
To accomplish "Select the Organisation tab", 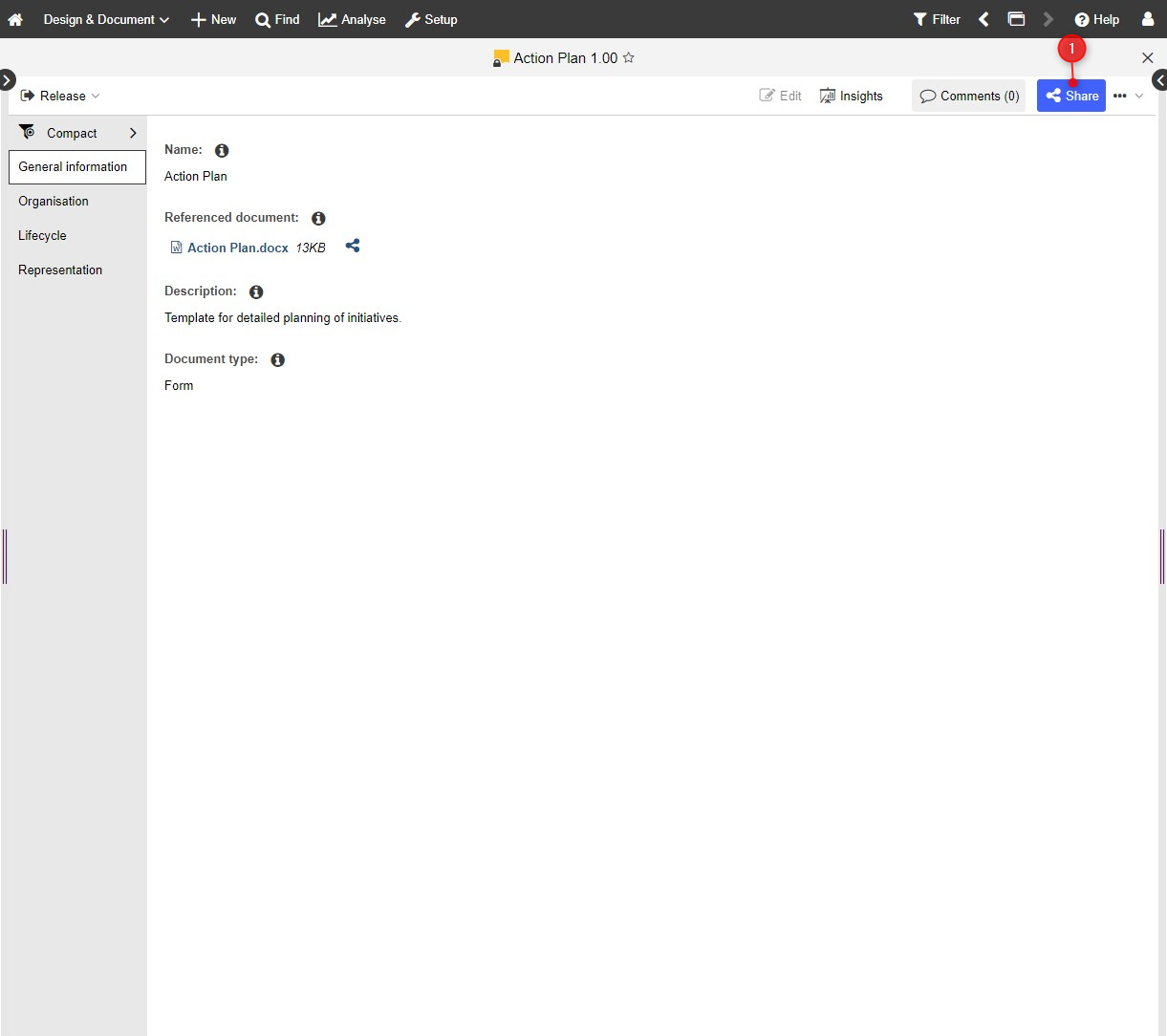I will click(54, 202).
